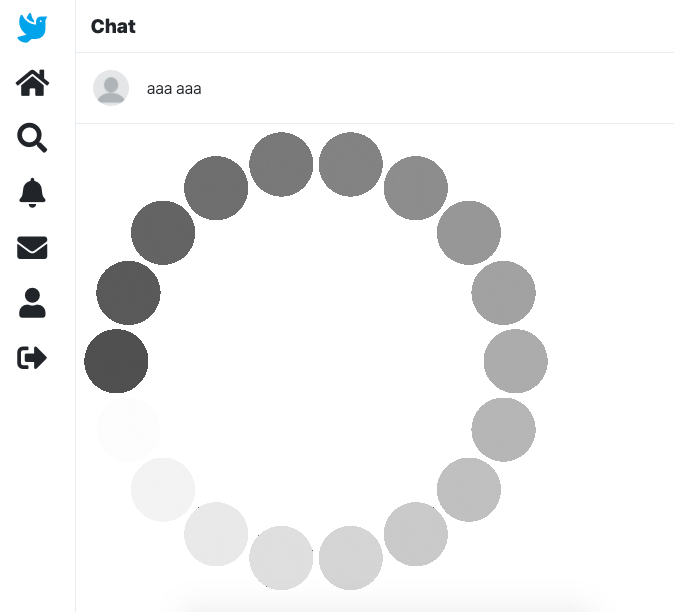Click the empty space right of aaa aaa
The image size is (674, 612).
[430, 88]
